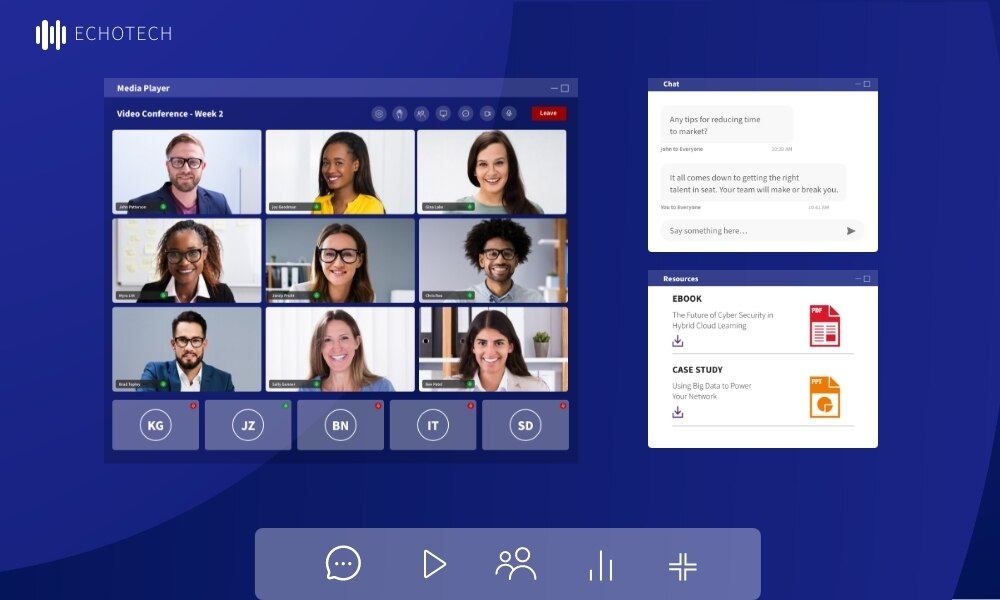Screen dimensions: 1000x600
Task: Open the orange PPT file icon
Action: tap(825, 397)
